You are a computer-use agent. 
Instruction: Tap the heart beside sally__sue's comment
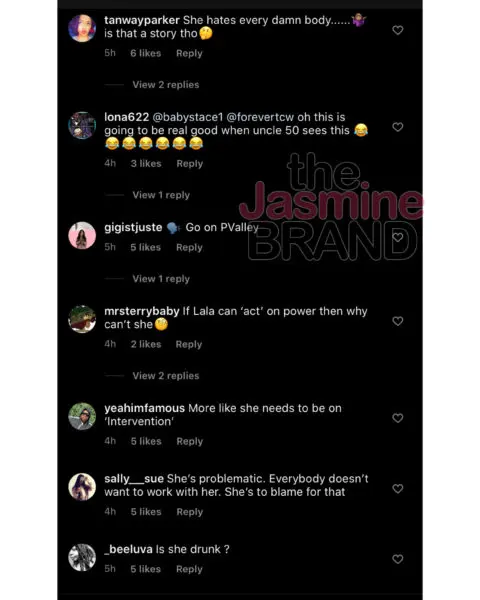pyautogui.click(x=398, y=489)
